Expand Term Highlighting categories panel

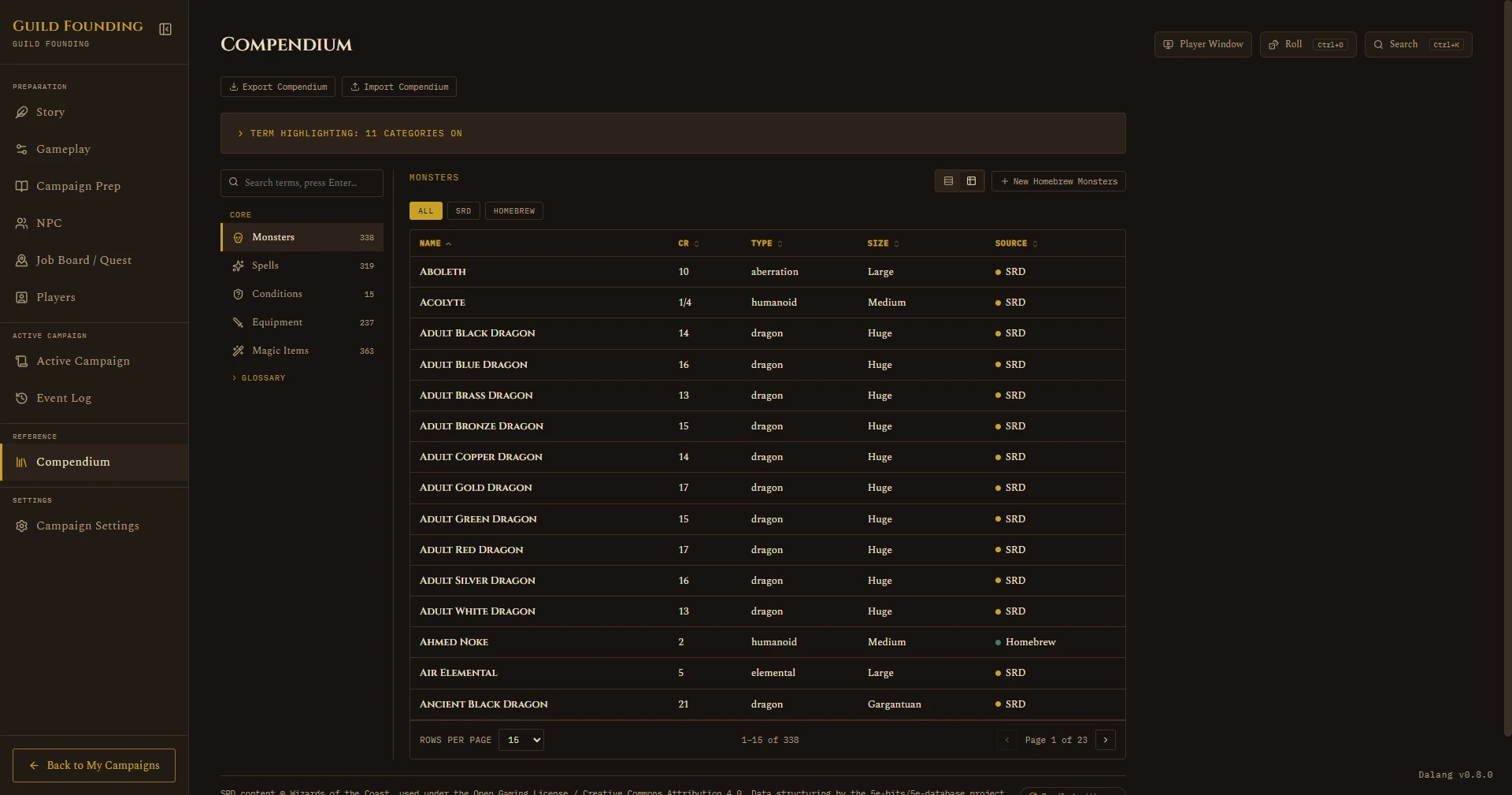point(673,133)
